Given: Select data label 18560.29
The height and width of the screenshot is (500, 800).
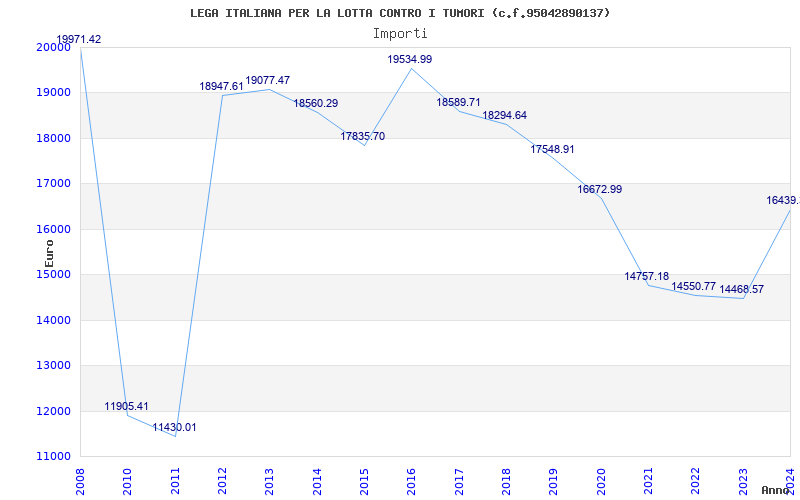Looking at the screenshot, I should [x=315, y=103].
